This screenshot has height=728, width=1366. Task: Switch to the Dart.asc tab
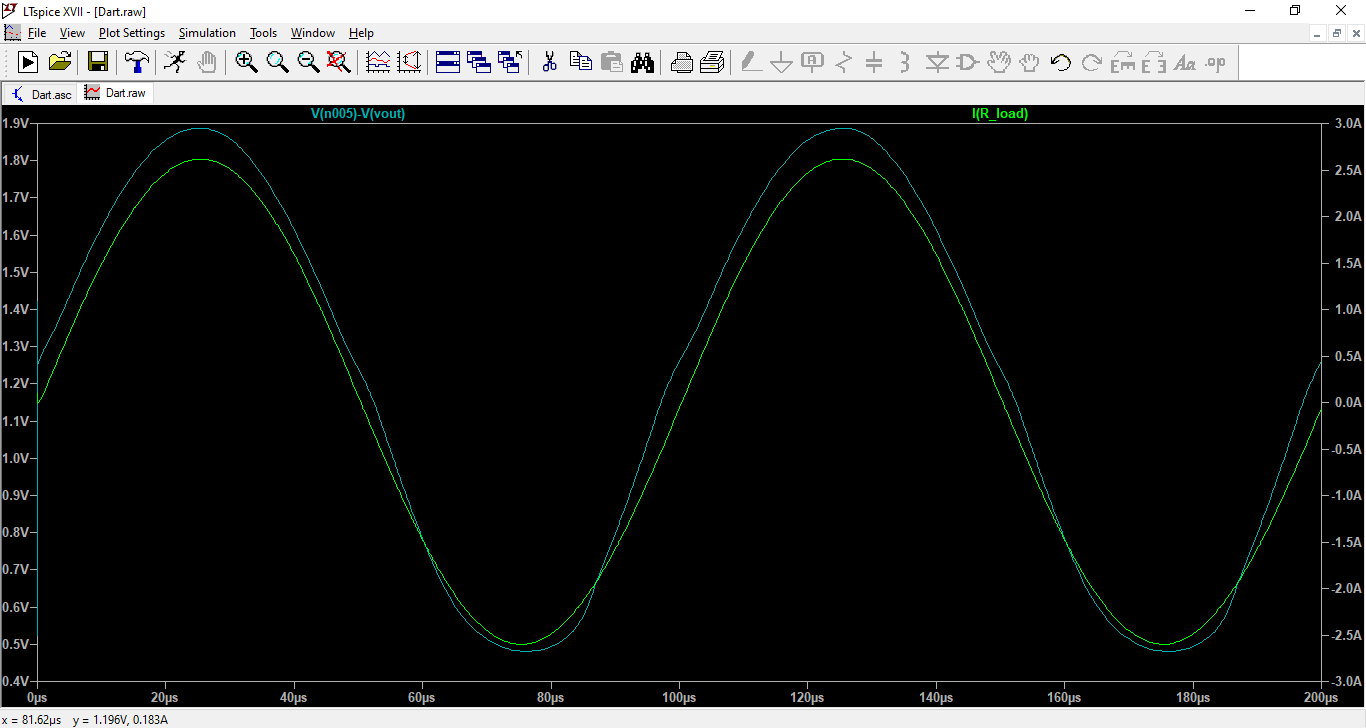coord(41,94)
